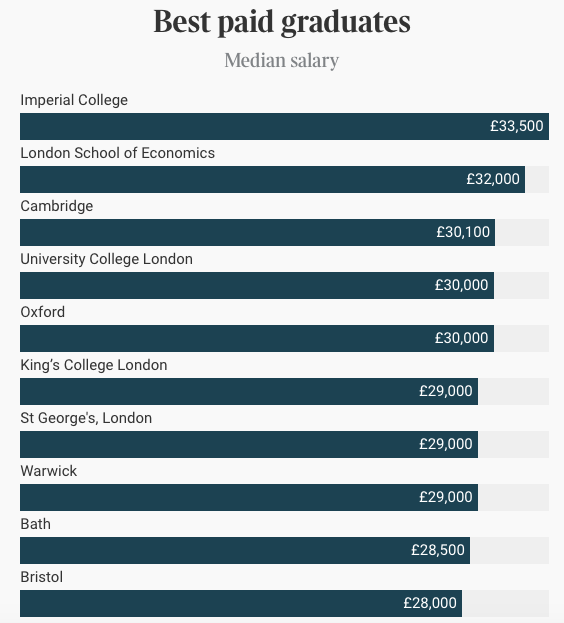Select the Warwick salary bar

(249, 497)
